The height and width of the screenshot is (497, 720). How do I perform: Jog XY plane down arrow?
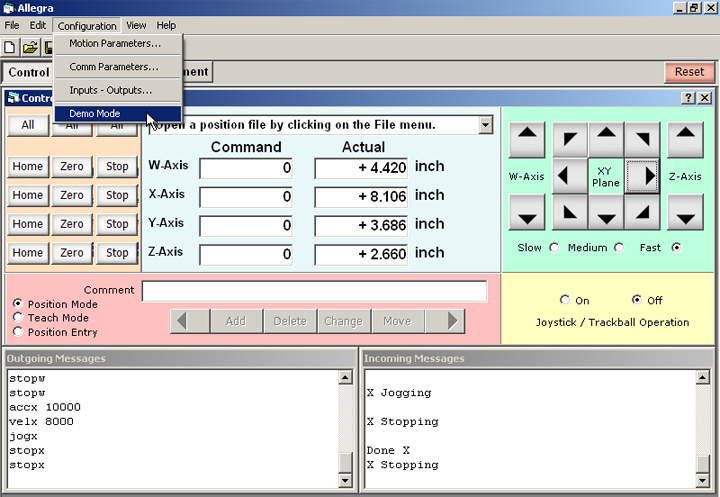click(x=606, y=212)
